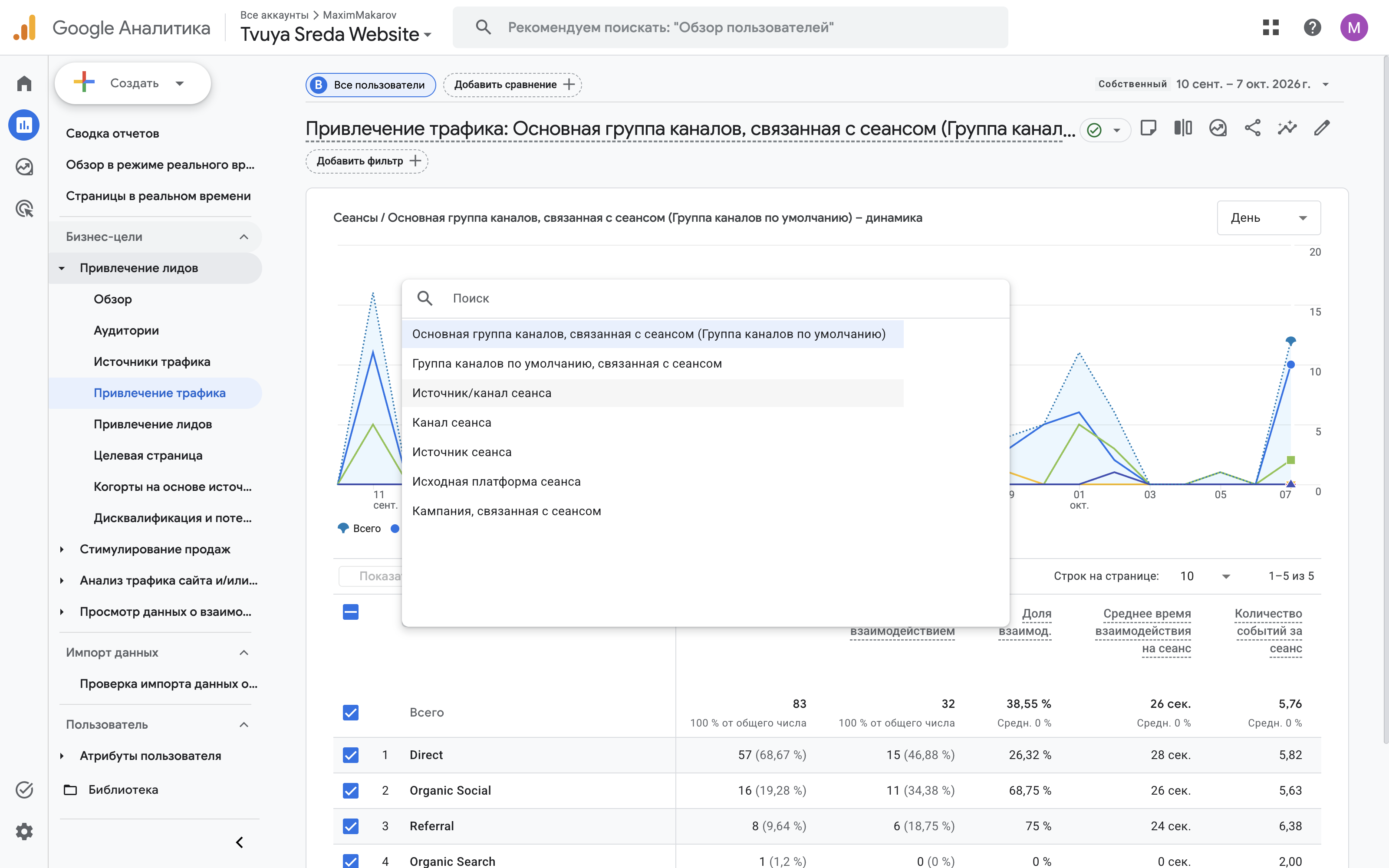Select Источник/канал сеанса dimension option
The width and height of the screenshot is (1389, 868).
point(652,393)
